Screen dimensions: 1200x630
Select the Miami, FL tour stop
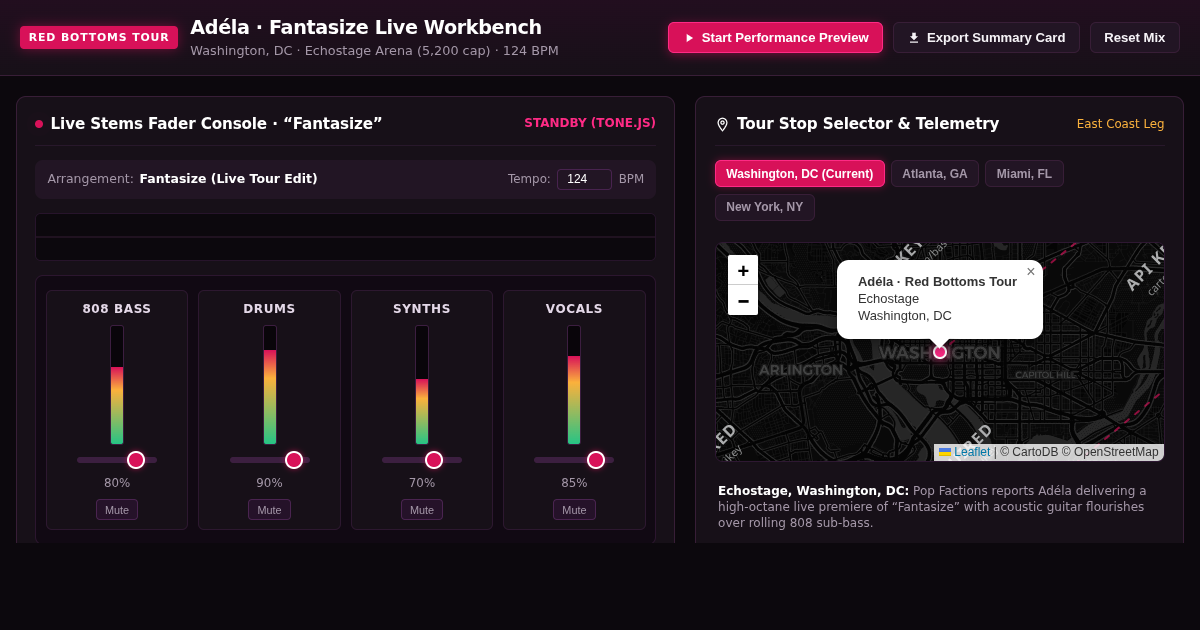(1024, 174)
